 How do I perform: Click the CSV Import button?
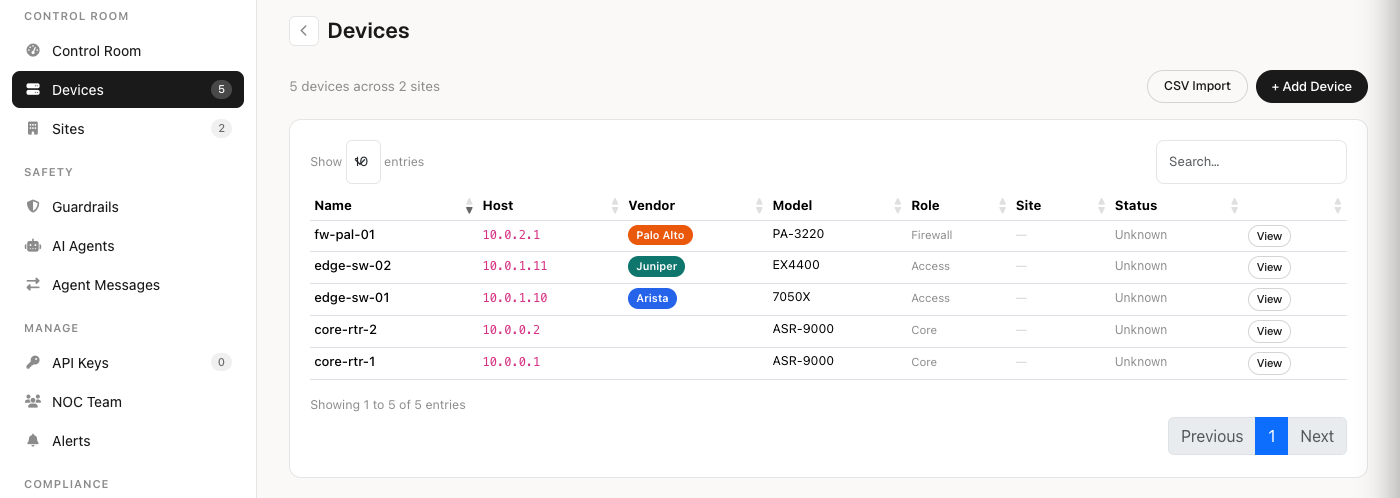(x=1197, y=87)
